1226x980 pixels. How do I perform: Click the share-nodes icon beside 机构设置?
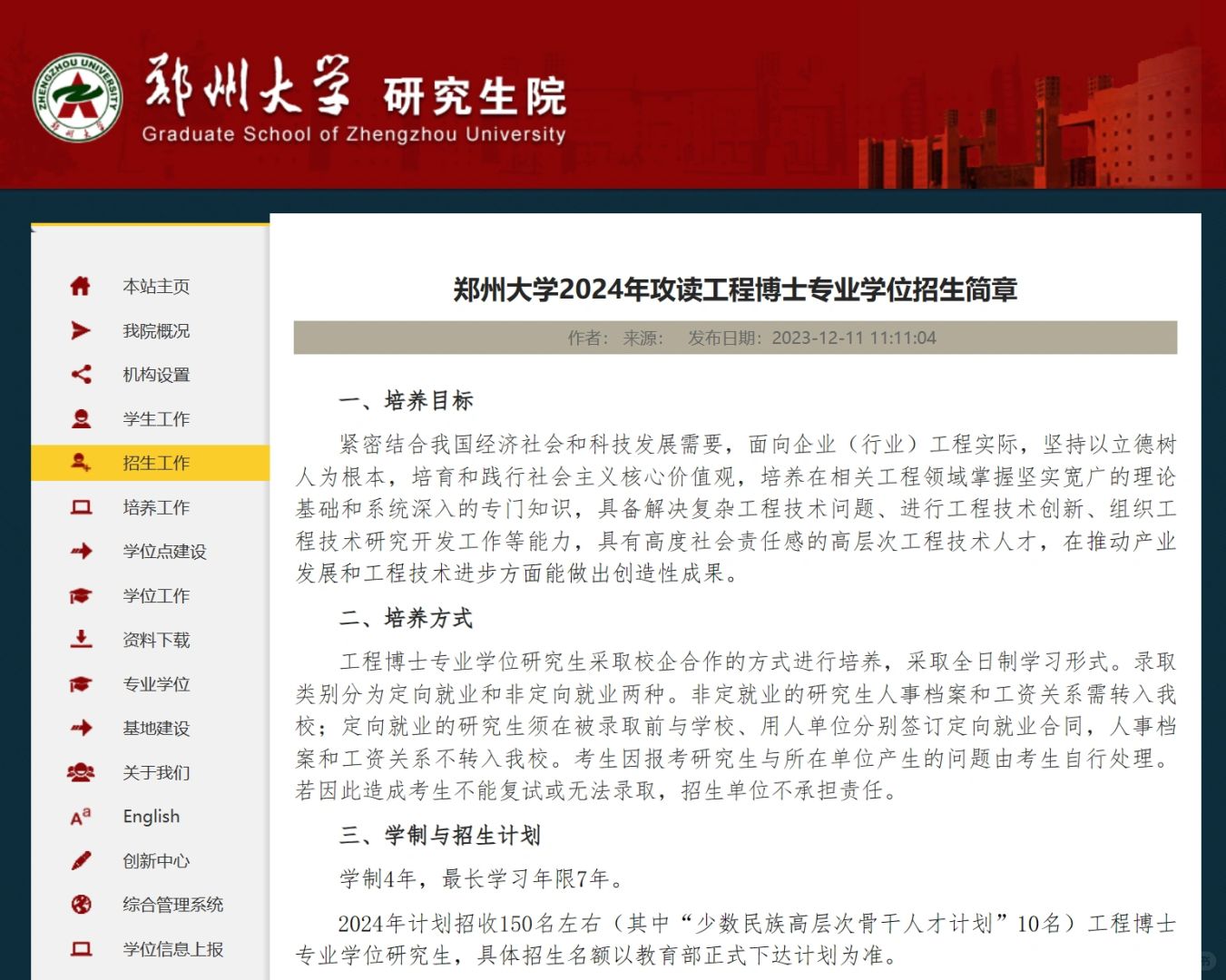[81, 374]
